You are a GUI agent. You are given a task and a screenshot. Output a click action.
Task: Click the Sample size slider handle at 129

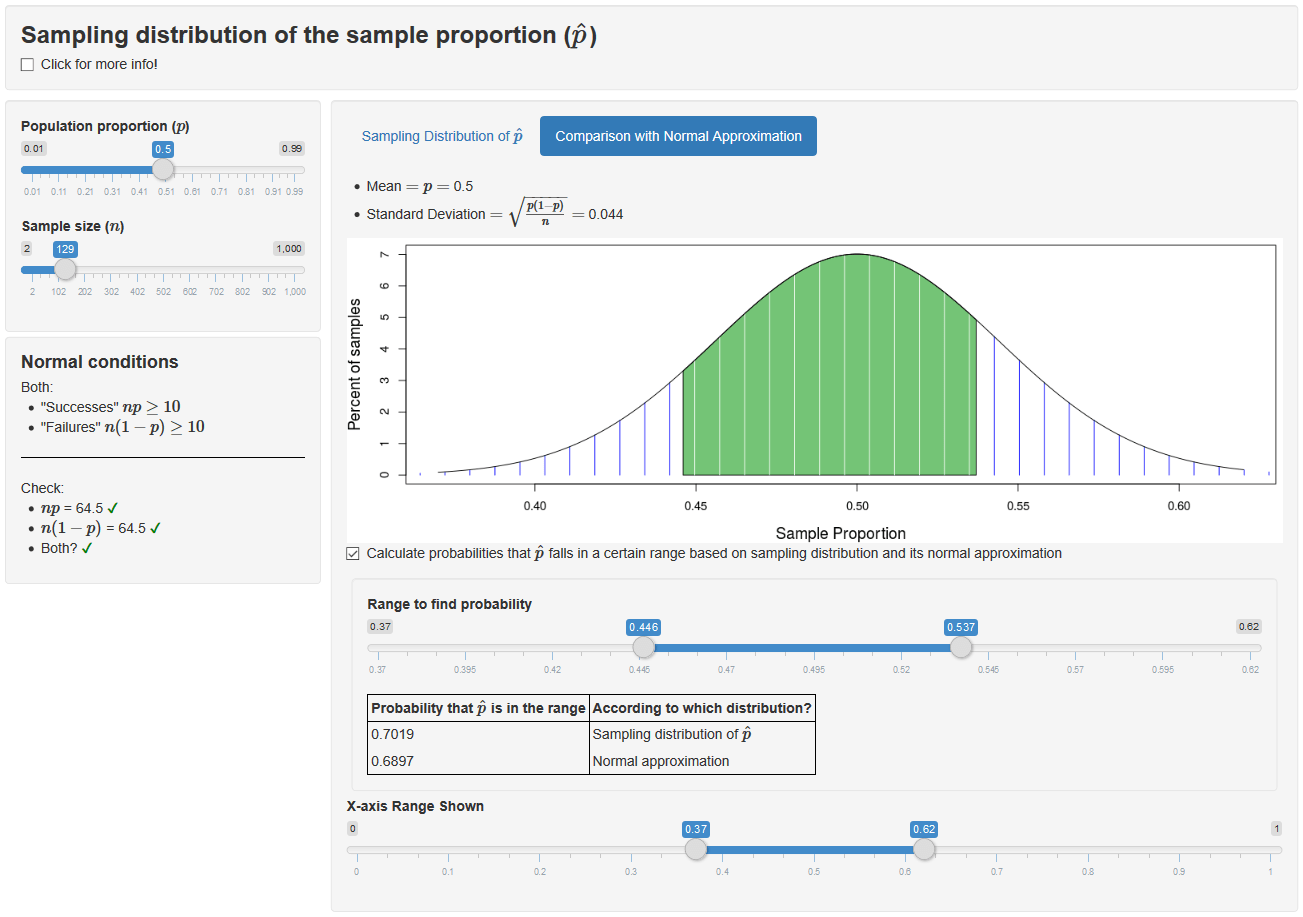[65, 269]
